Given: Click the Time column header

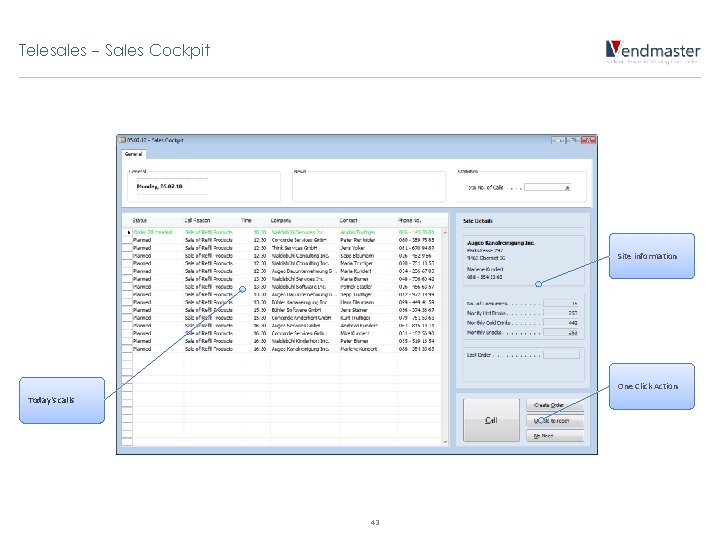Looking at the screenshot, I should [x=247, y=220].
